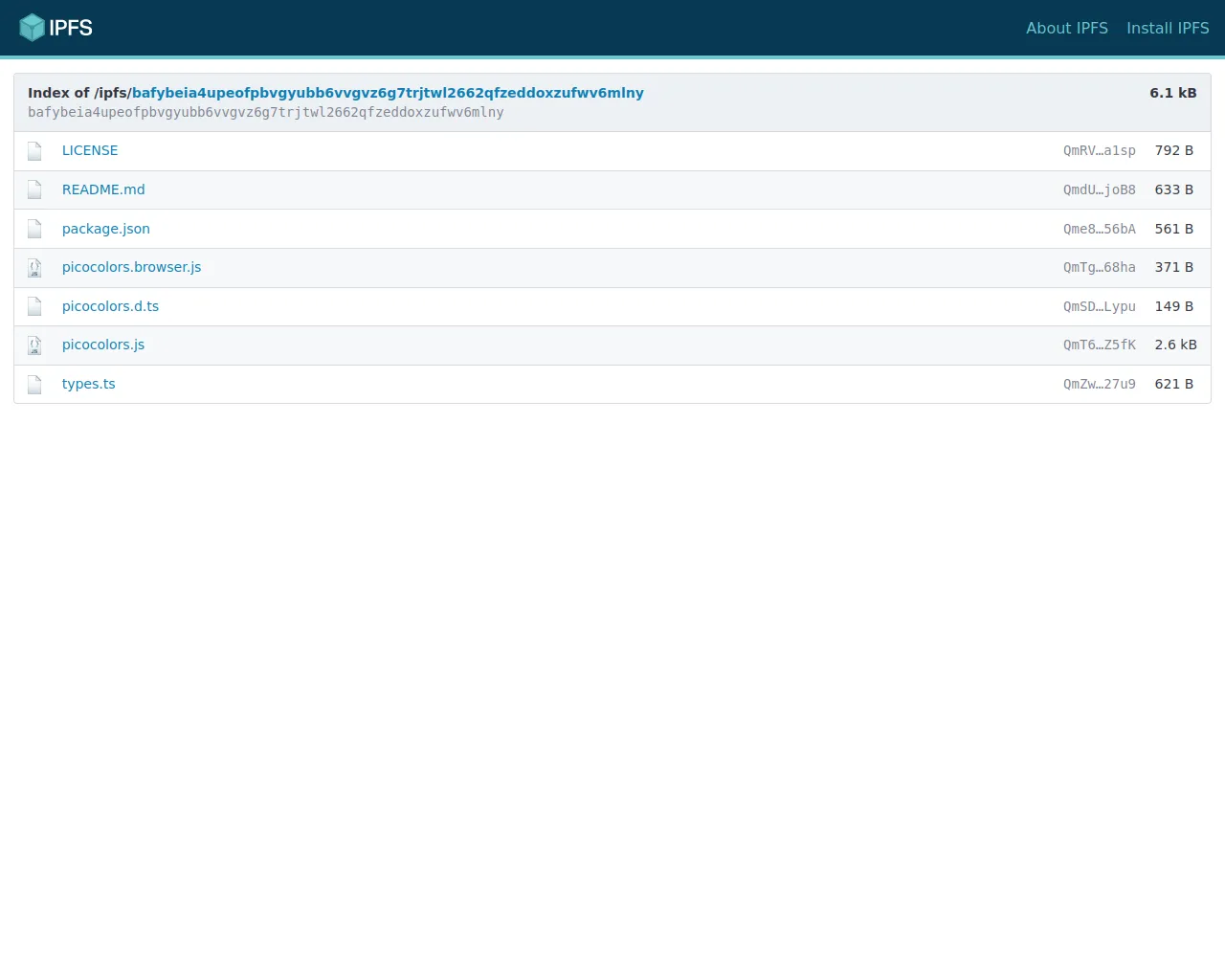Image resolution: width=1225 pixels, height=980 pixels.
Task: Open picocolors.d.ts file link
Action: pos(110,306)
